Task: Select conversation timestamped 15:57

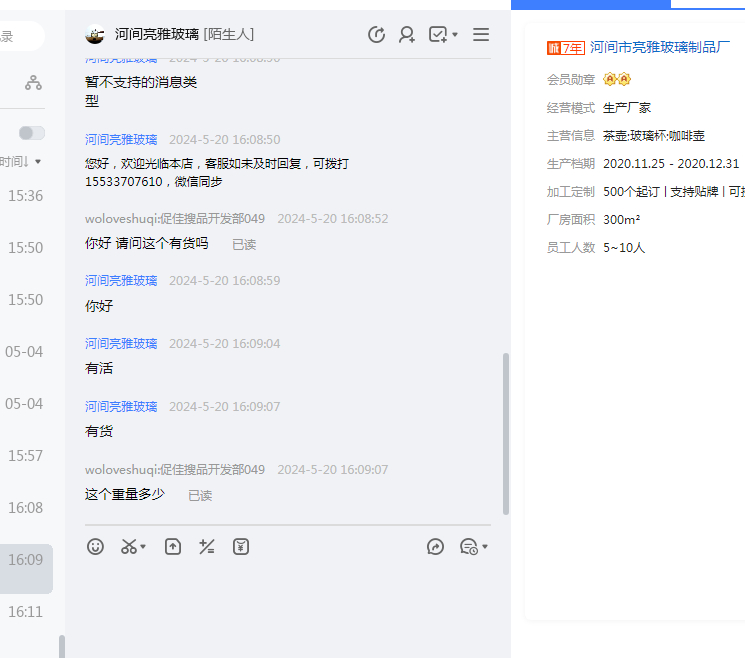Action: (26, 456)
